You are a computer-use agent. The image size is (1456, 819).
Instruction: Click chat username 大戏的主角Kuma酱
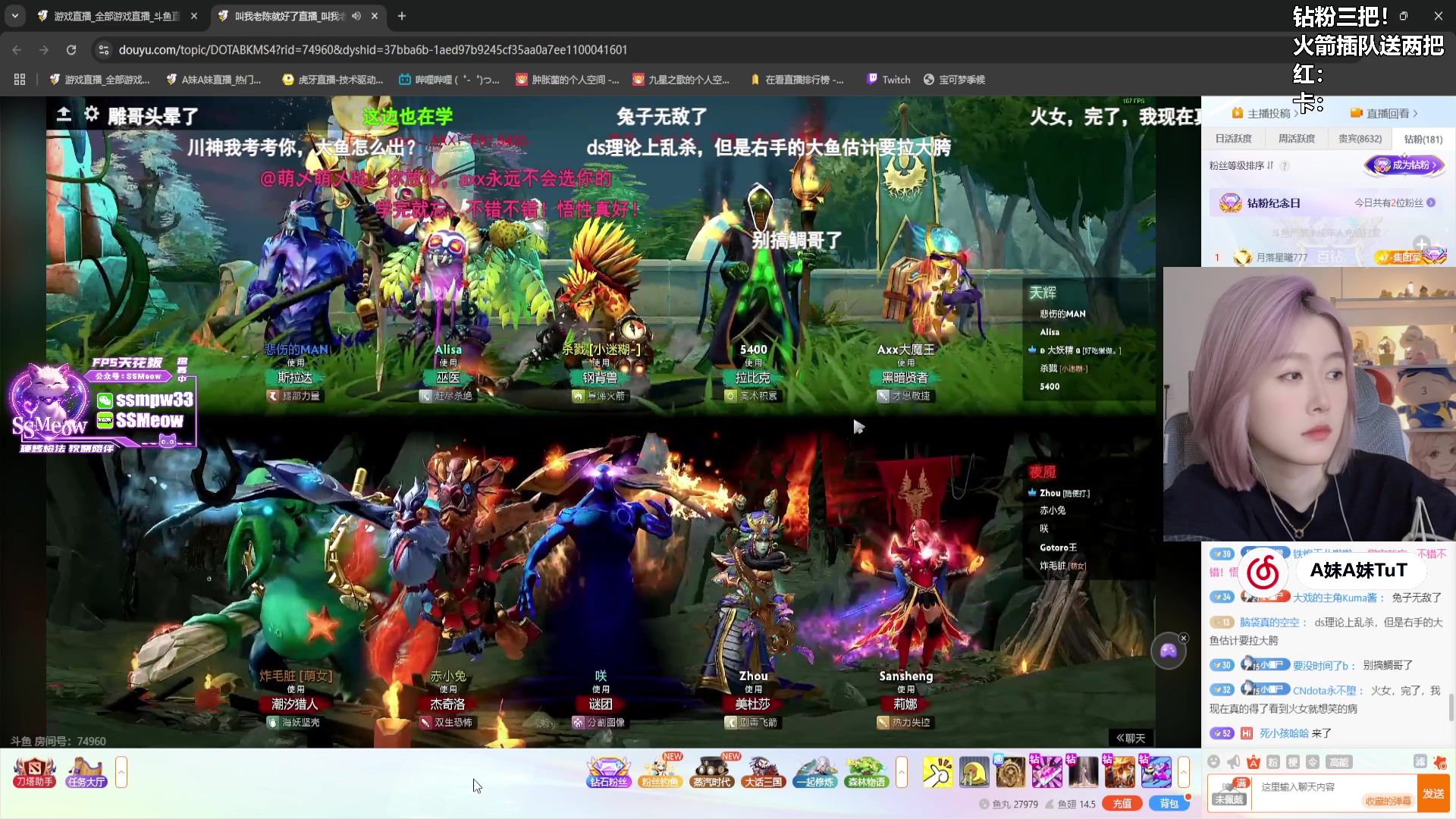[x=1334, y=598]
